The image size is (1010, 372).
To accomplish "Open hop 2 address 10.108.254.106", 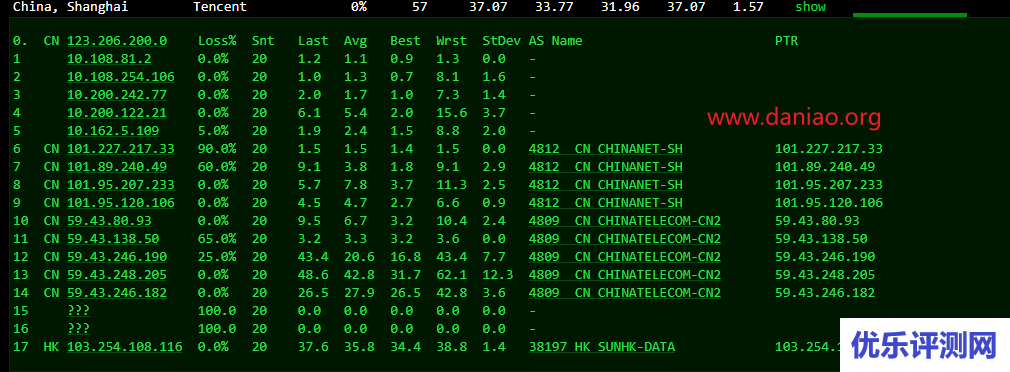I will pyautogui.click(x=121, y=77).
